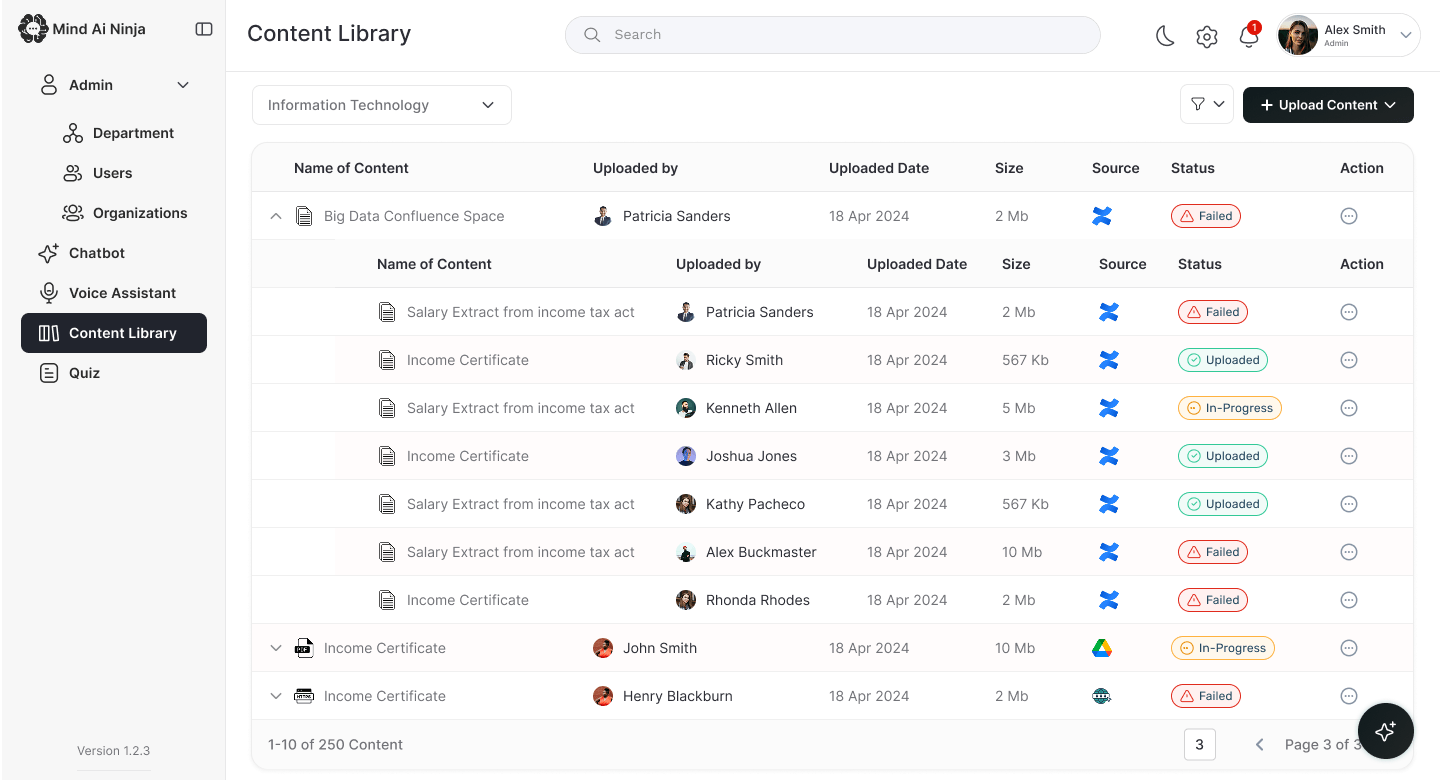The width and height of the screenshot is (1440, 780).
Task: Click Mind Ai Ninja brain logo
Action: pyautogui.click(x=33, y=29)
